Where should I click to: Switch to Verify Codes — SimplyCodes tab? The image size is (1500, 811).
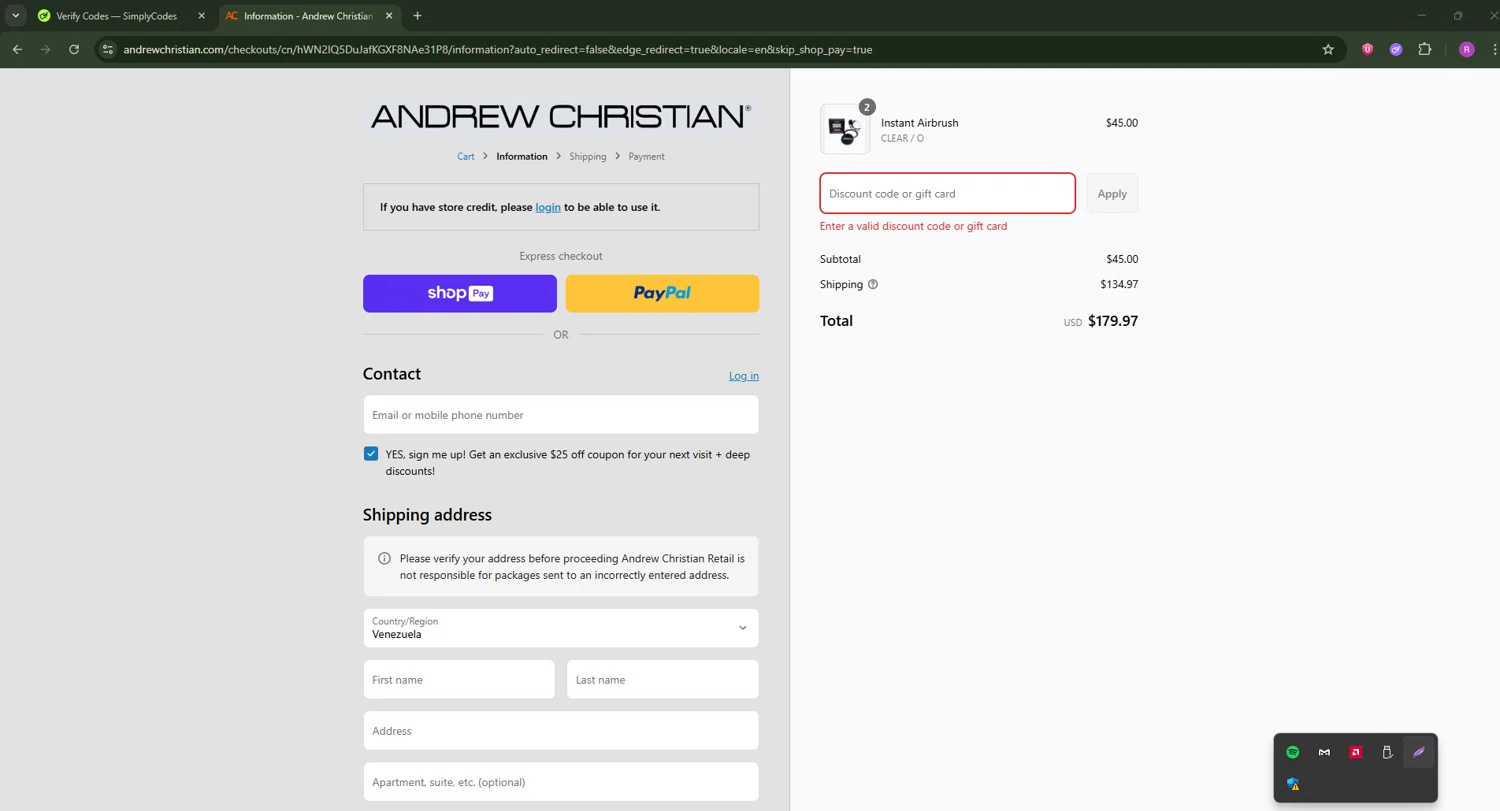pos(117,16)
